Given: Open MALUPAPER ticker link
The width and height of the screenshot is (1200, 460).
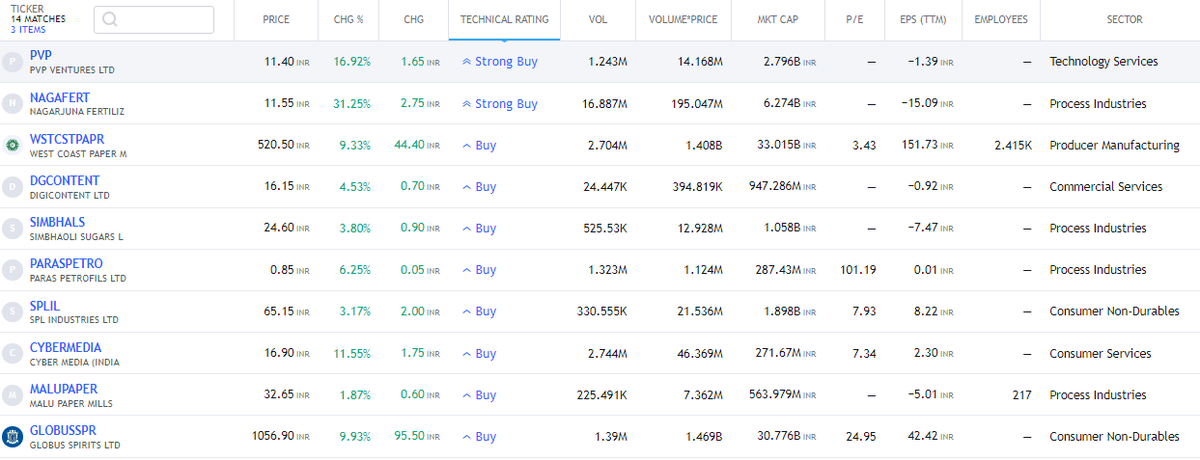Looking at the screenshot, I should click(x=64, y=389).
